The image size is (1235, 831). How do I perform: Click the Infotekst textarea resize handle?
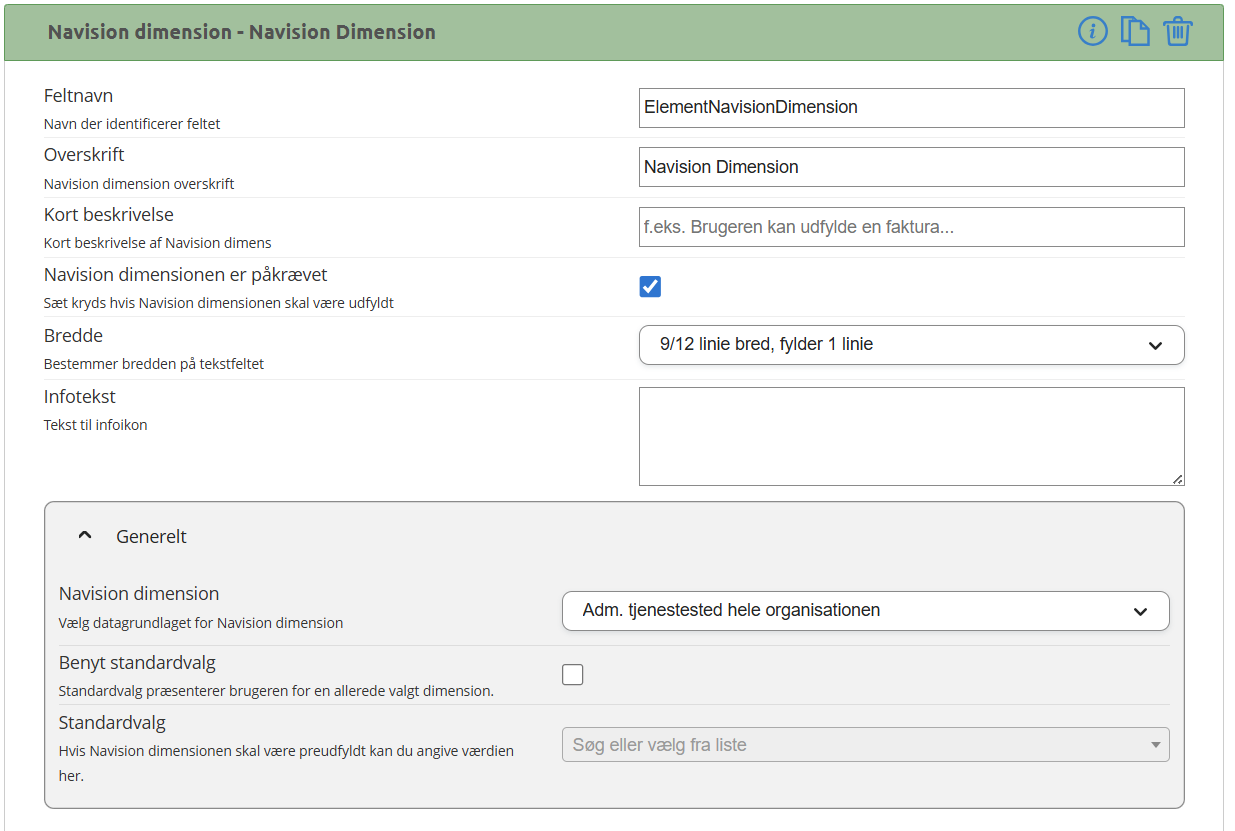point(1177,479)
